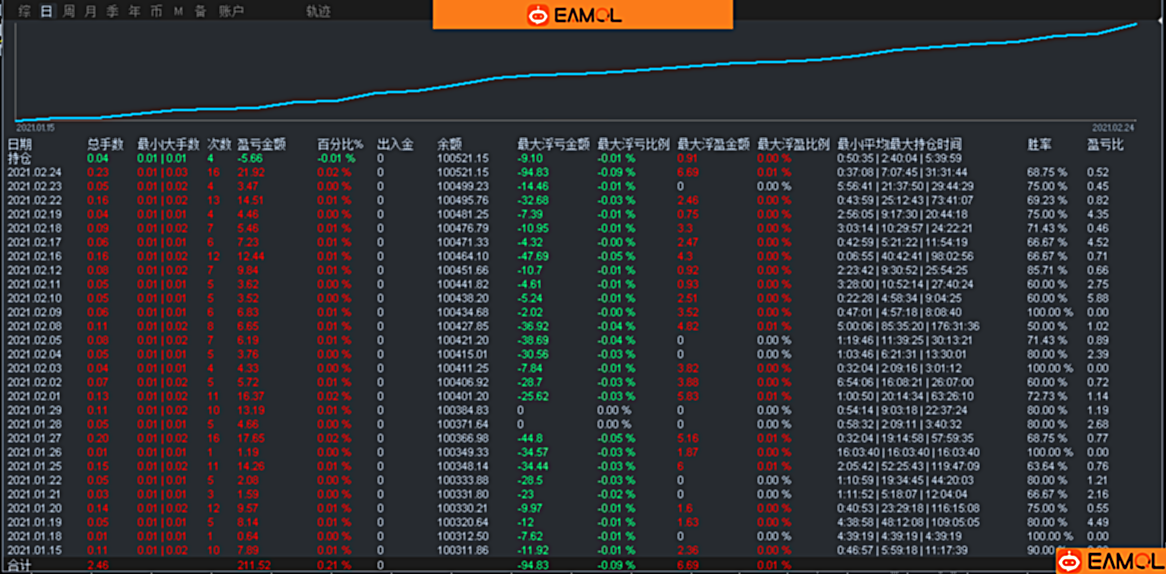This screenshot has height=574, width=1166.
Task: Select the 季 quarterly tab
Action: [x=112, y=11]
